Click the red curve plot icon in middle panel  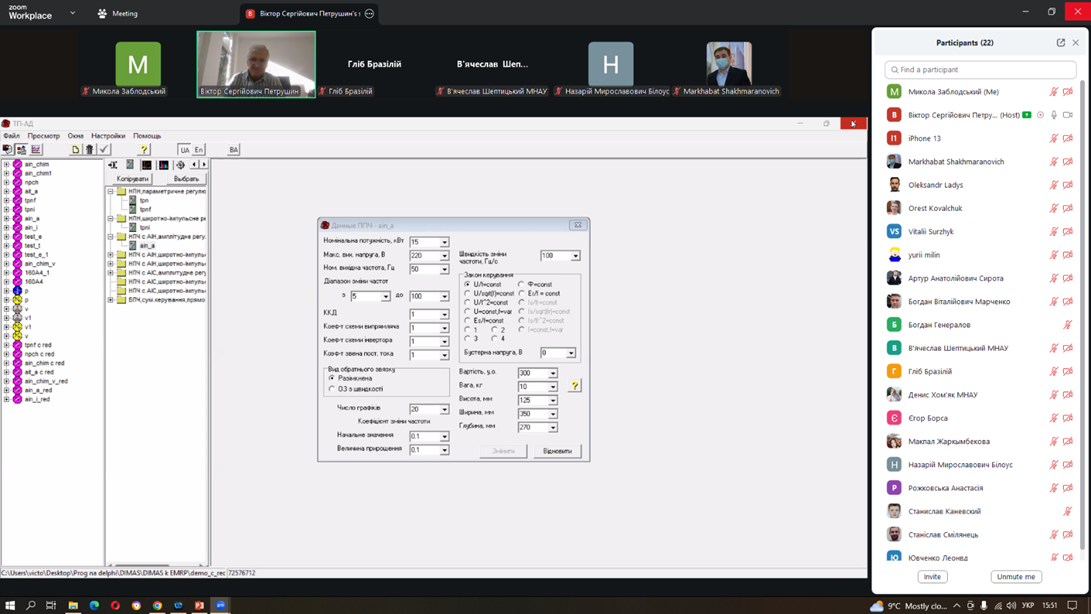click(146, 165)
